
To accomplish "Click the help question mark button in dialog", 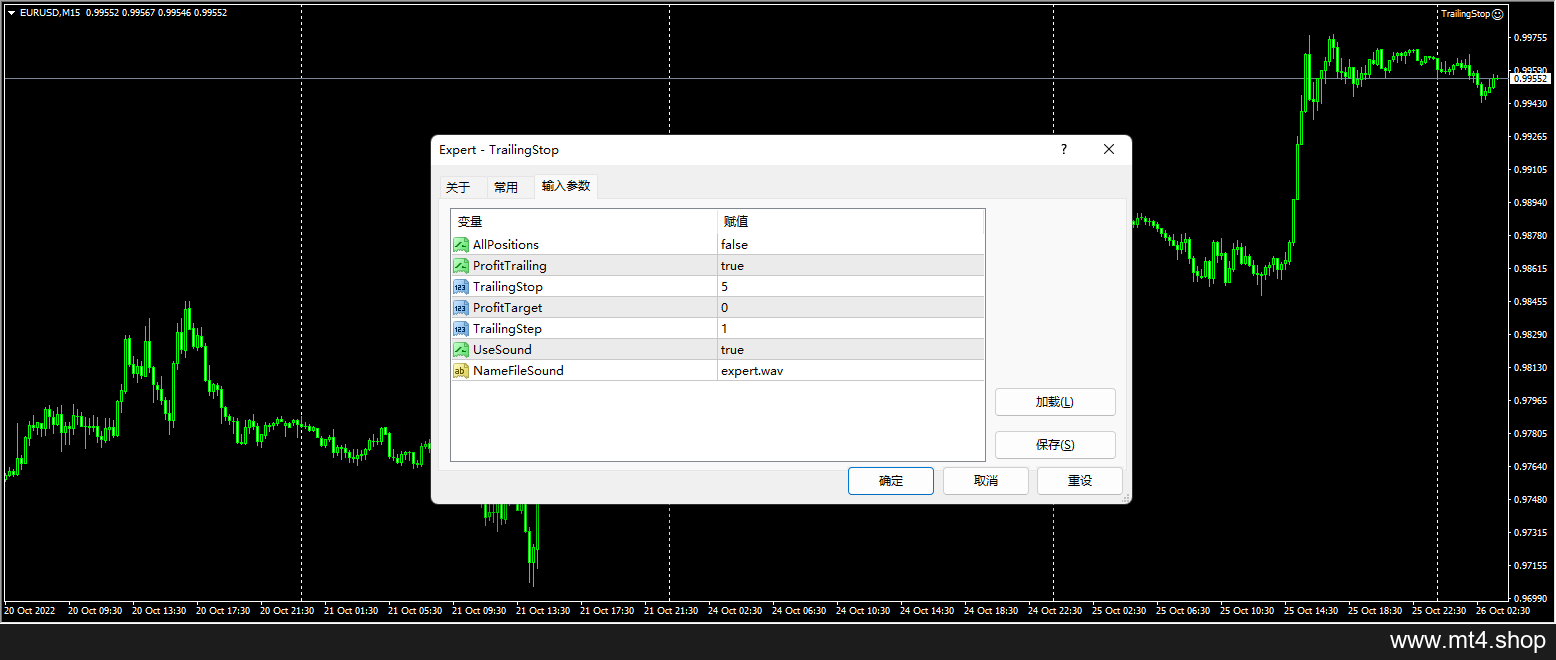I will click(1064, 149).
